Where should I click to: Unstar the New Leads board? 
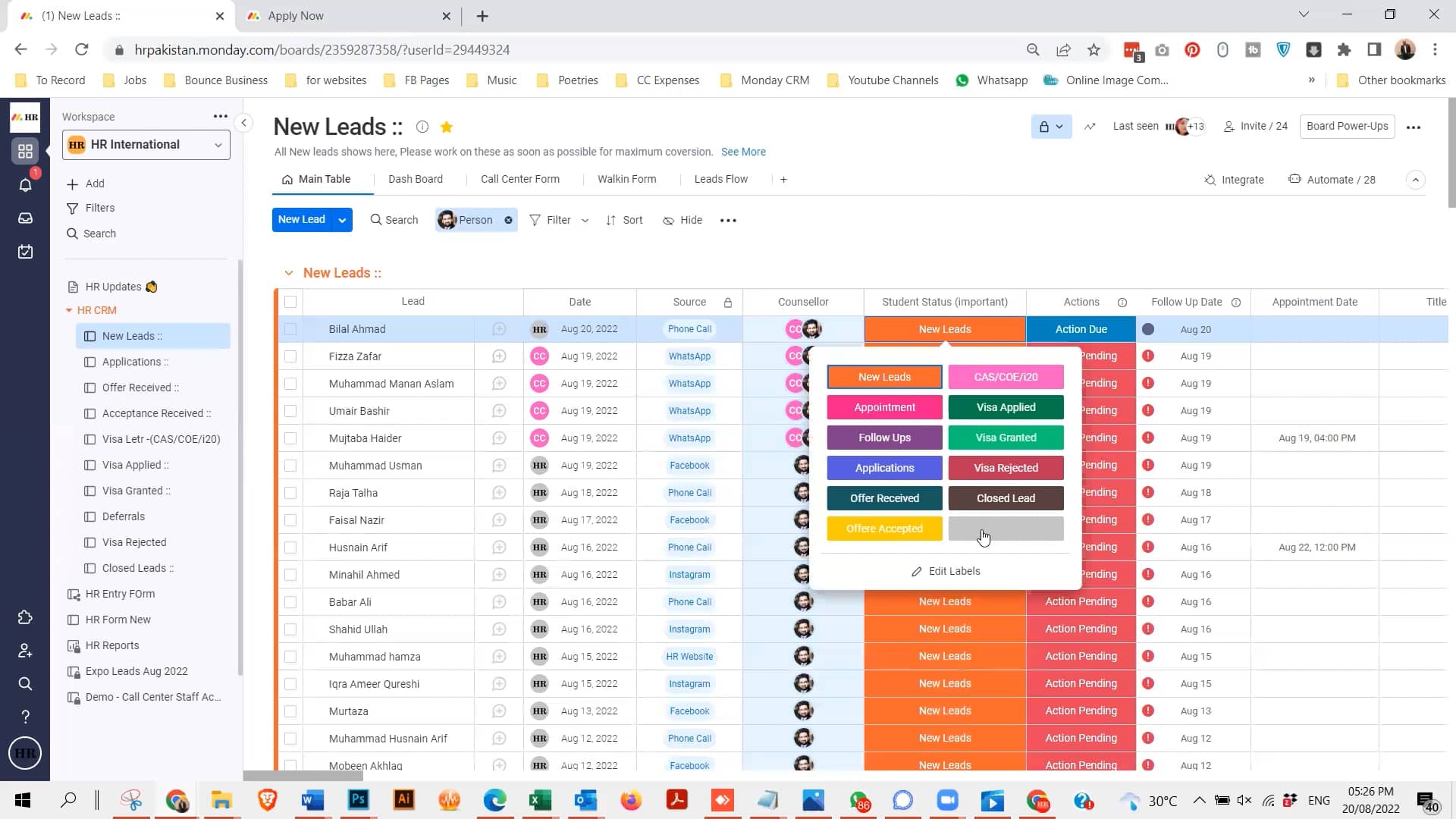(446, 127)
